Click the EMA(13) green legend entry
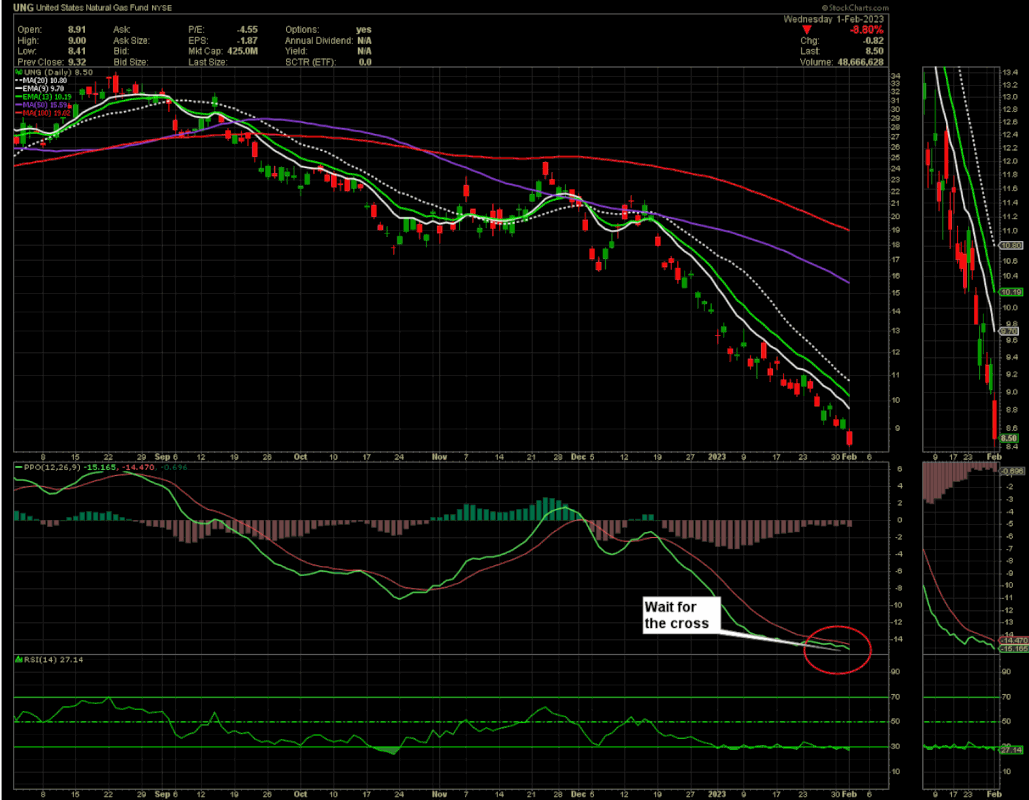This screenshot has width=1029, height=800. pyautogui.click(x=43, y=96)
